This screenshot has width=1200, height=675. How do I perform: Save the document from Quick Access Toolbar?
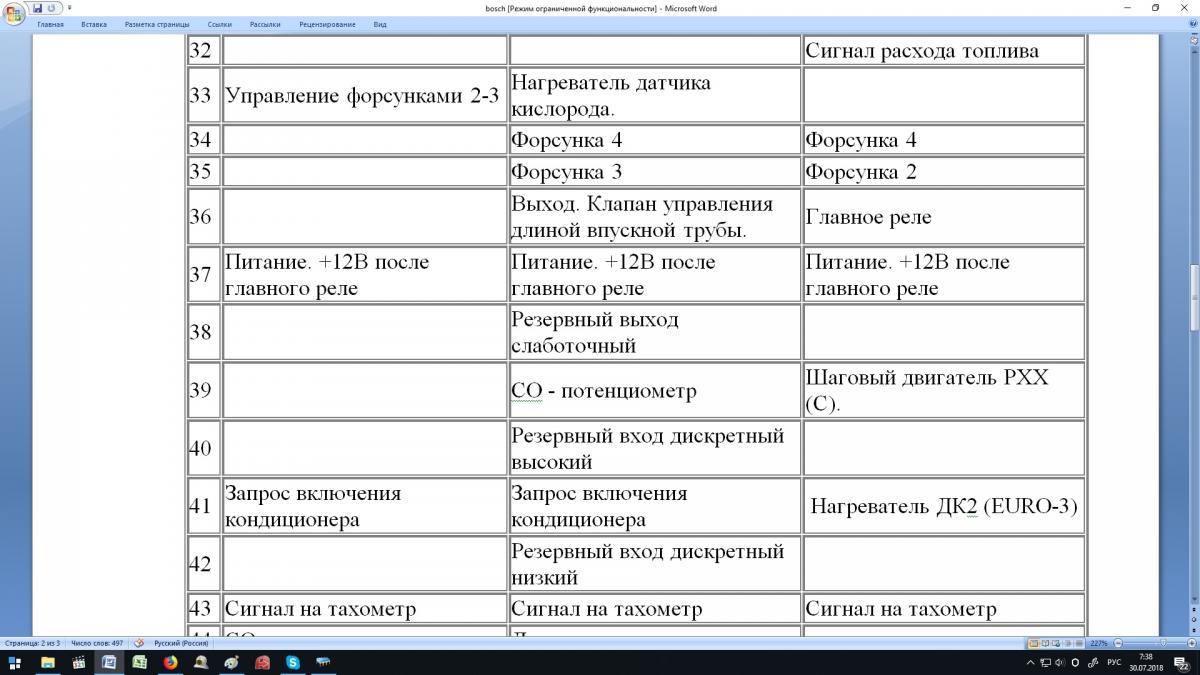tap(37, 8)
